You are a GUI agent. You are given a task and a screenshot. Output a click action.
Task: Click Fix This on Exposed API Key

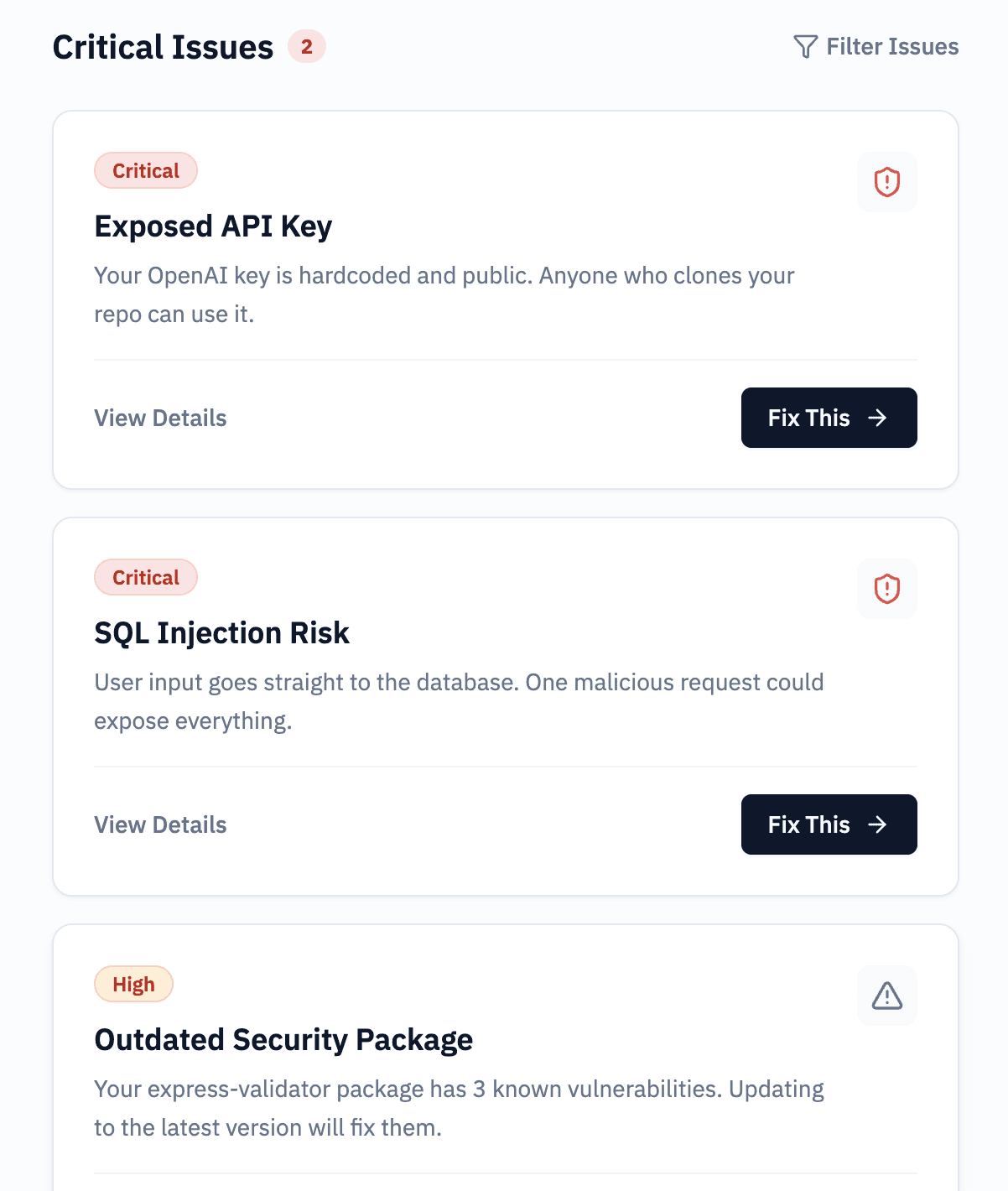(829, 418)
